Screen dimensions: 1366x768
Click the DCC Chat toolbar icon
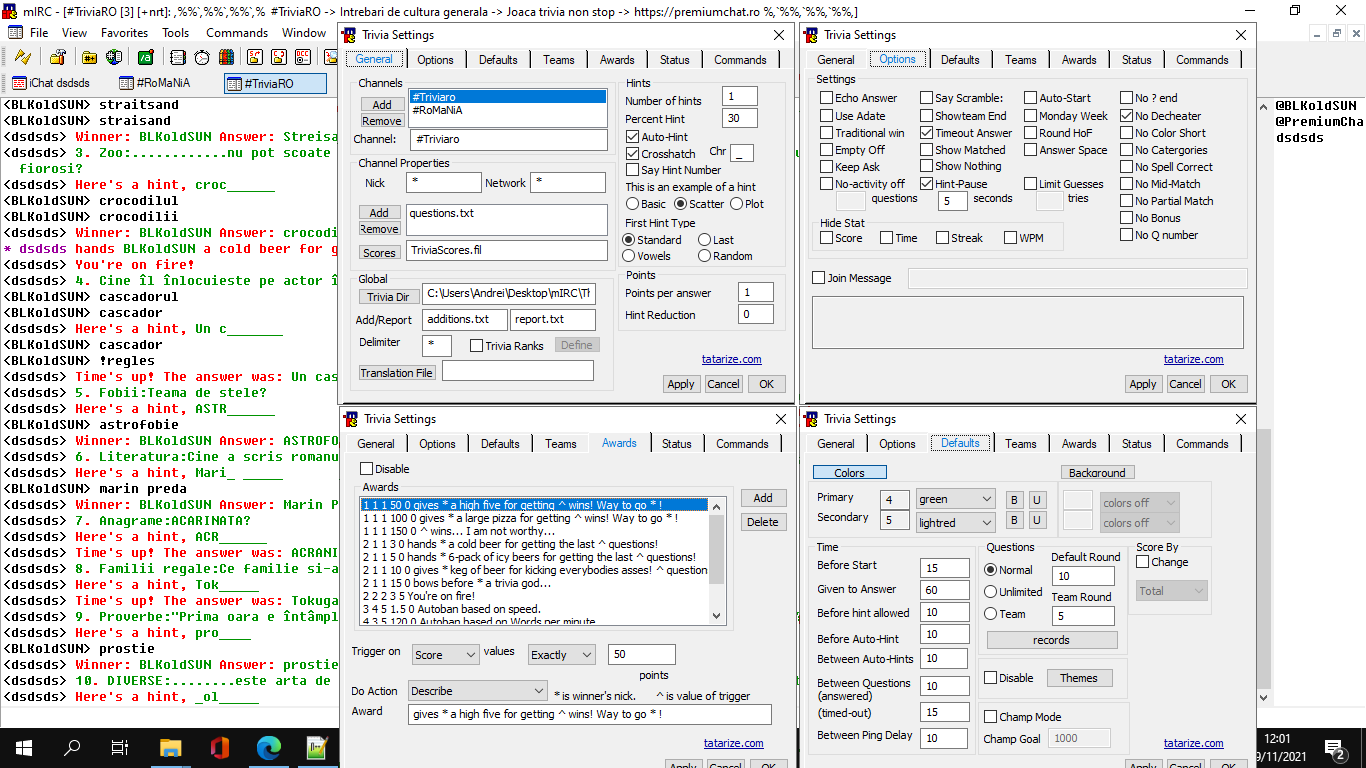(279, 57)
